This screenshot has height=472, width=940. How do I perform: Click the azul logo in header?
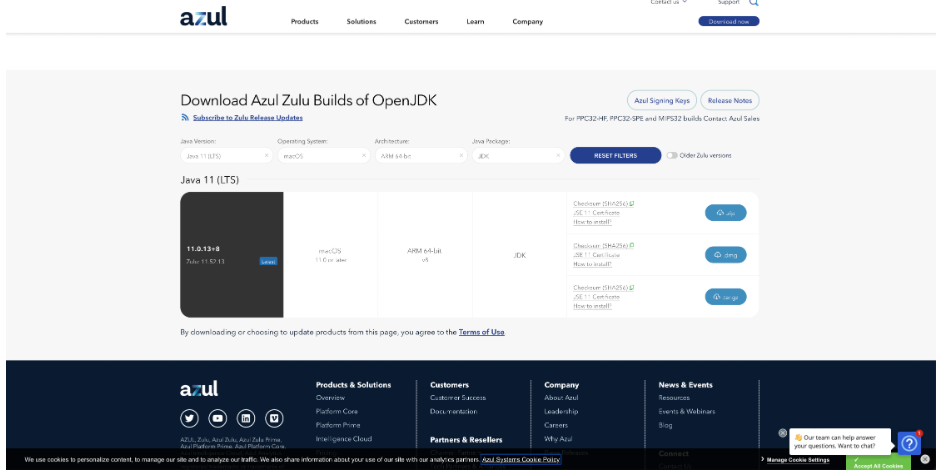click(x=204, y=16)
